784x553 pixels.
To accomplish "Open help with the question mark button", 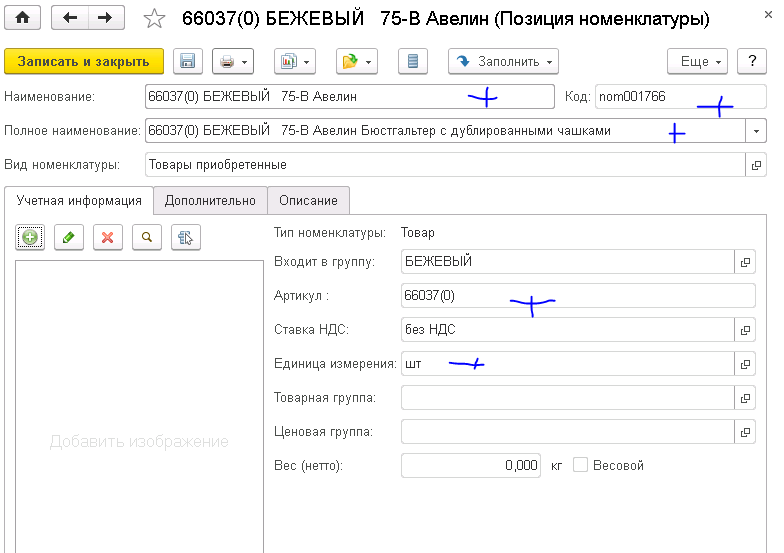I will coord(752,62).
